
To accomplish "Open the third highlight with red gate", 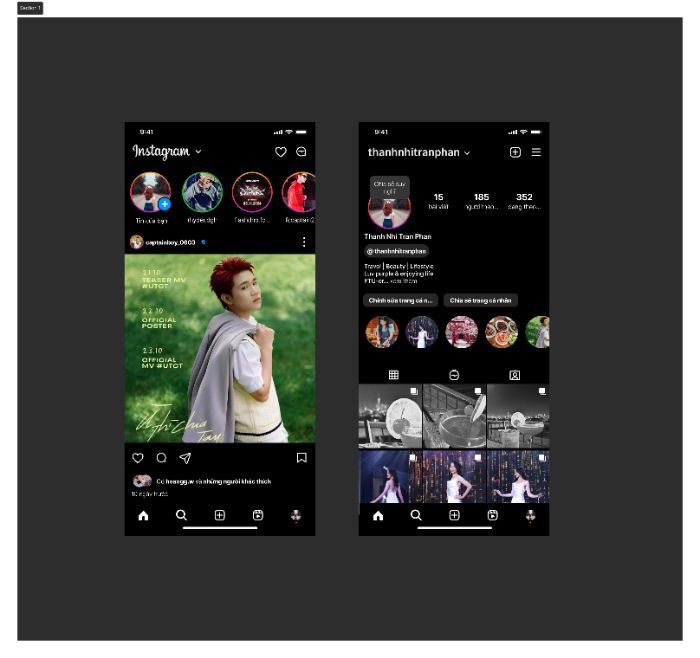I will click(462, 332).
